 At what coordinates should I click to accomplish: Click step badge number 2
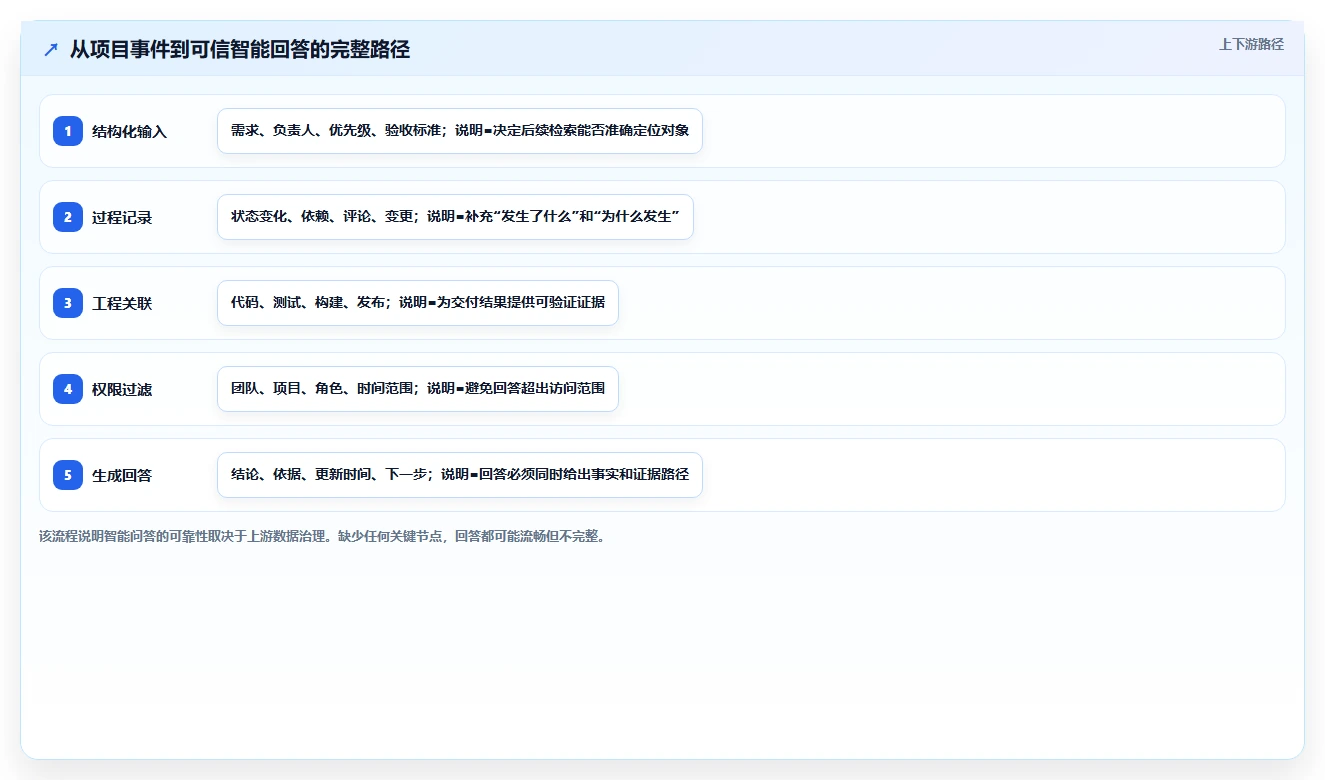[x=68, y=217]
